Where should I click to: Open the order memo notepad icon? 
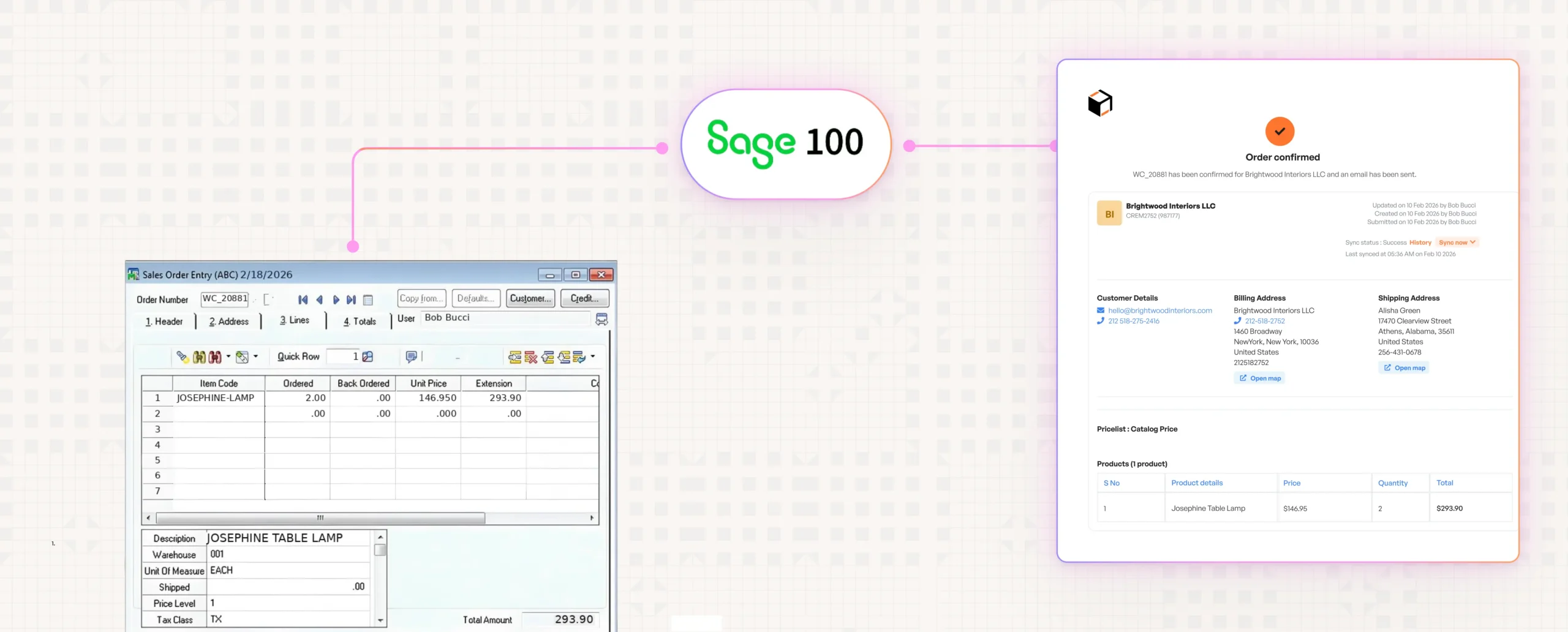tap(368, 299)
